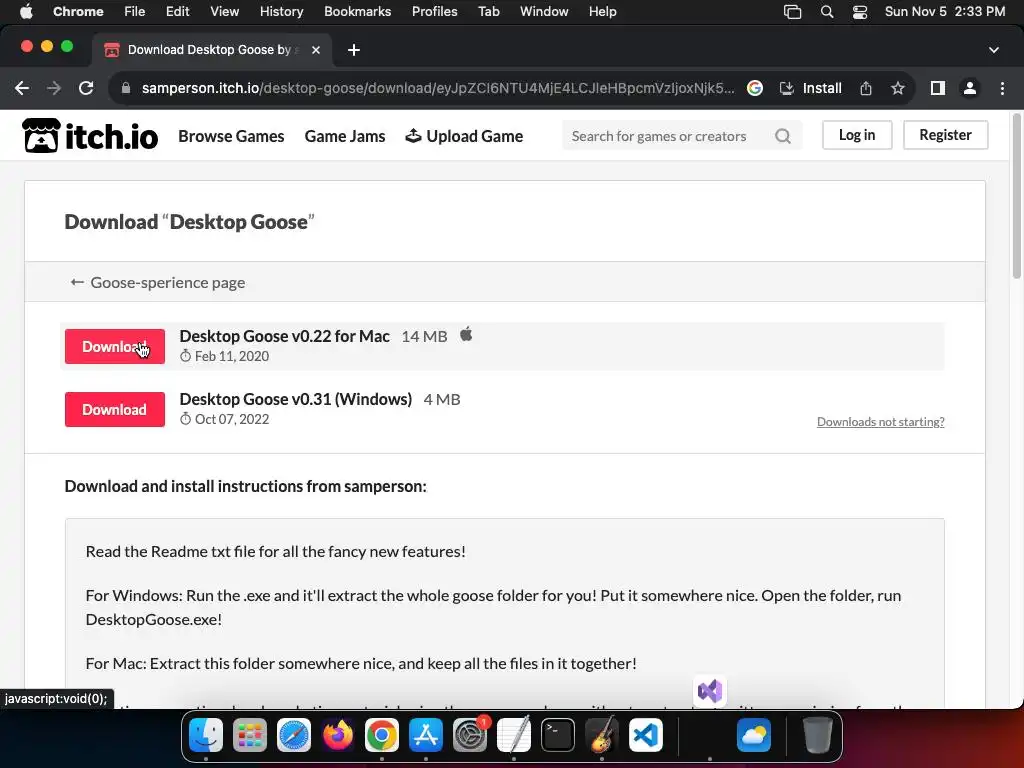Open Visual Studio Code from the Dock
The width and height of the screenshot is (1024, 768).
pos(646,735)
